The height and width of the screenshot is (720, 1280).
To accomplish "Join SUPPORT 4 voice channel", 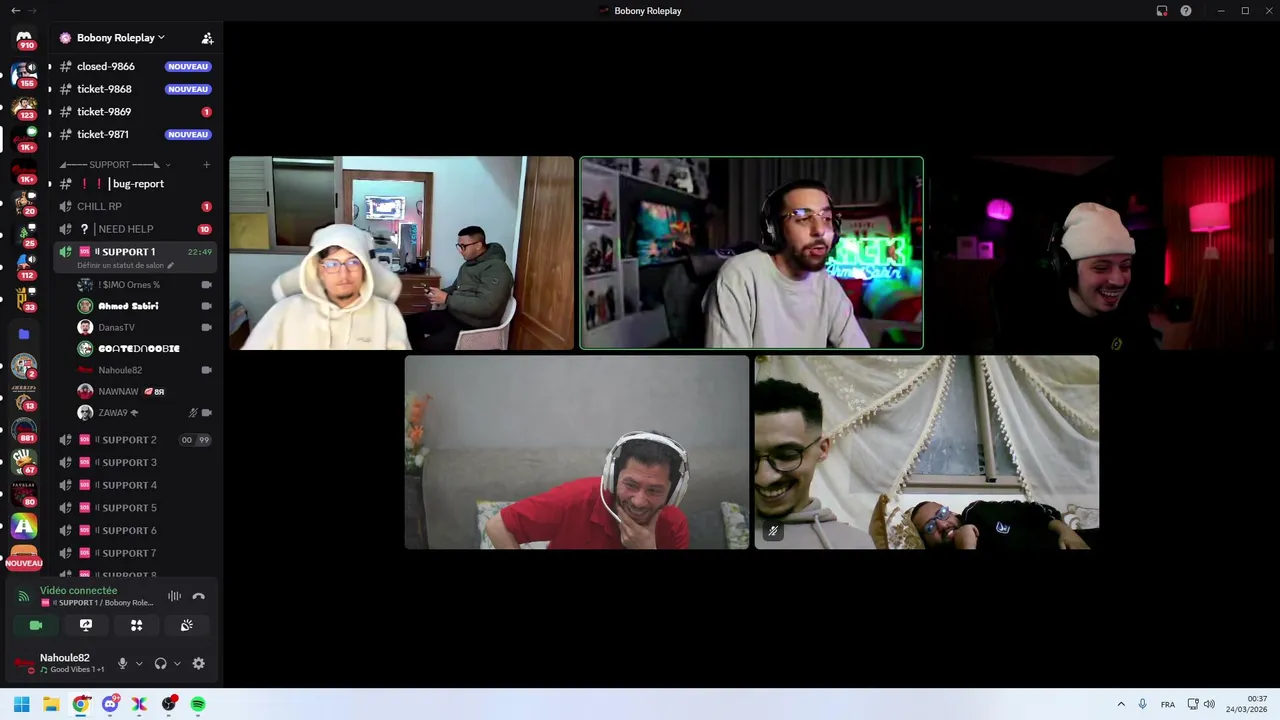I will click(x=135, y=485).
